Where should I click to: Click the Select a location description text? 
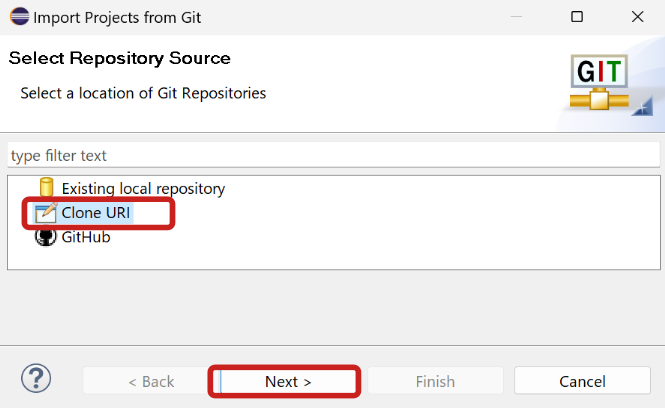pos(143,93)
